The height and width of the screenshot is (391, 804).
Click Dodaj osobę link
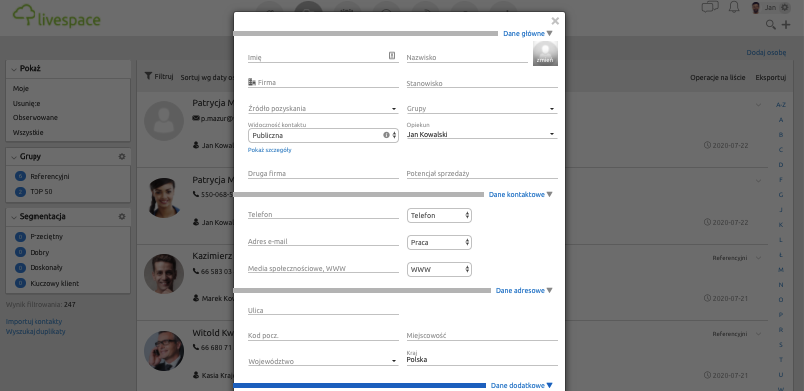(766, 52)
